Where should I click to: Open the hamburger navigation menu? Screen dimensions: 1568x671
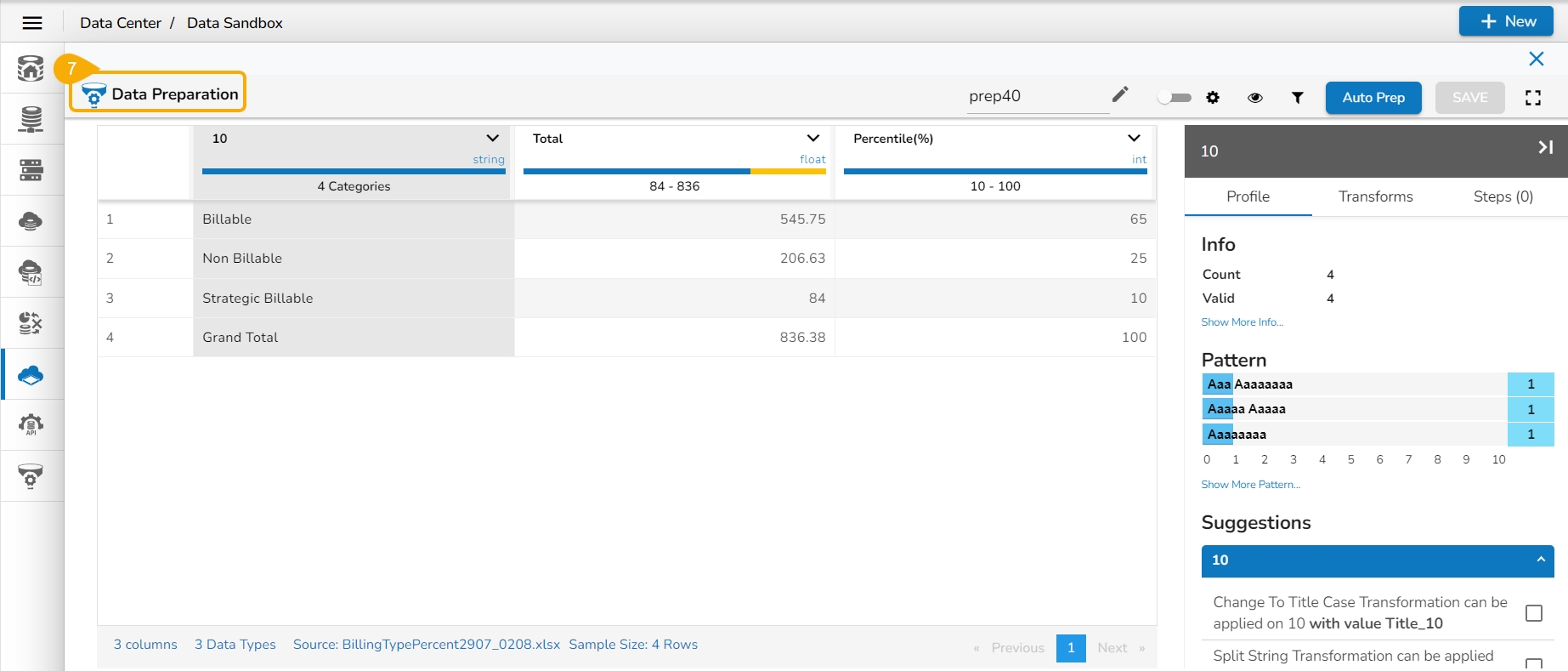click(x=32, y=23)
